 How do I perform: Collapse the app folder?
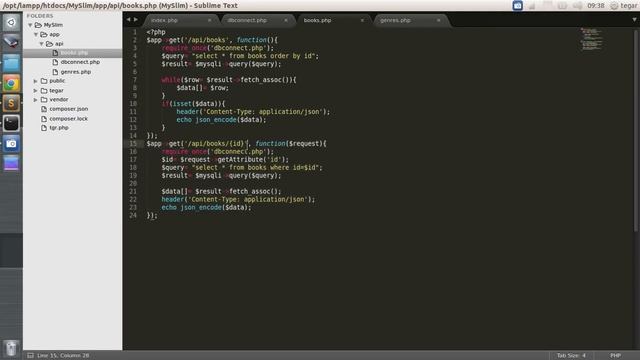36,34
